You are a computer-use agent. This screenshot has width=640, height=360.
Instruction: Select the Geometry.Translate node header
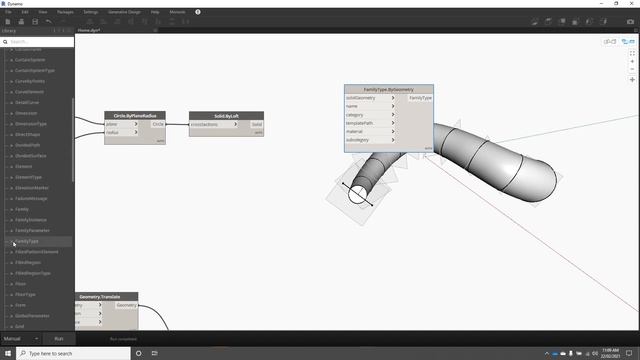[107, 297]
